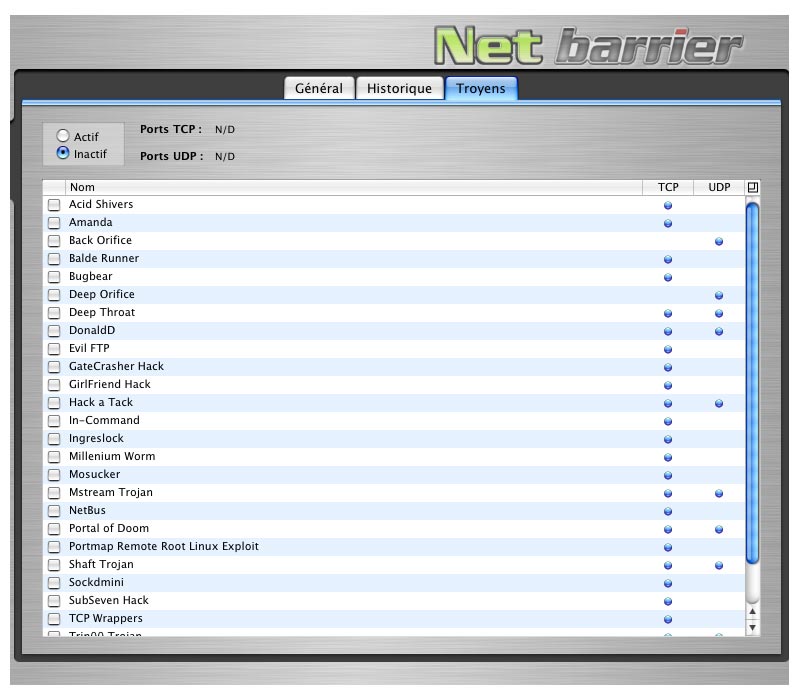Tick the NetBus checkbox
Image resolution: width=800 pixels, height=700 pixels.
tap(54, 511)
